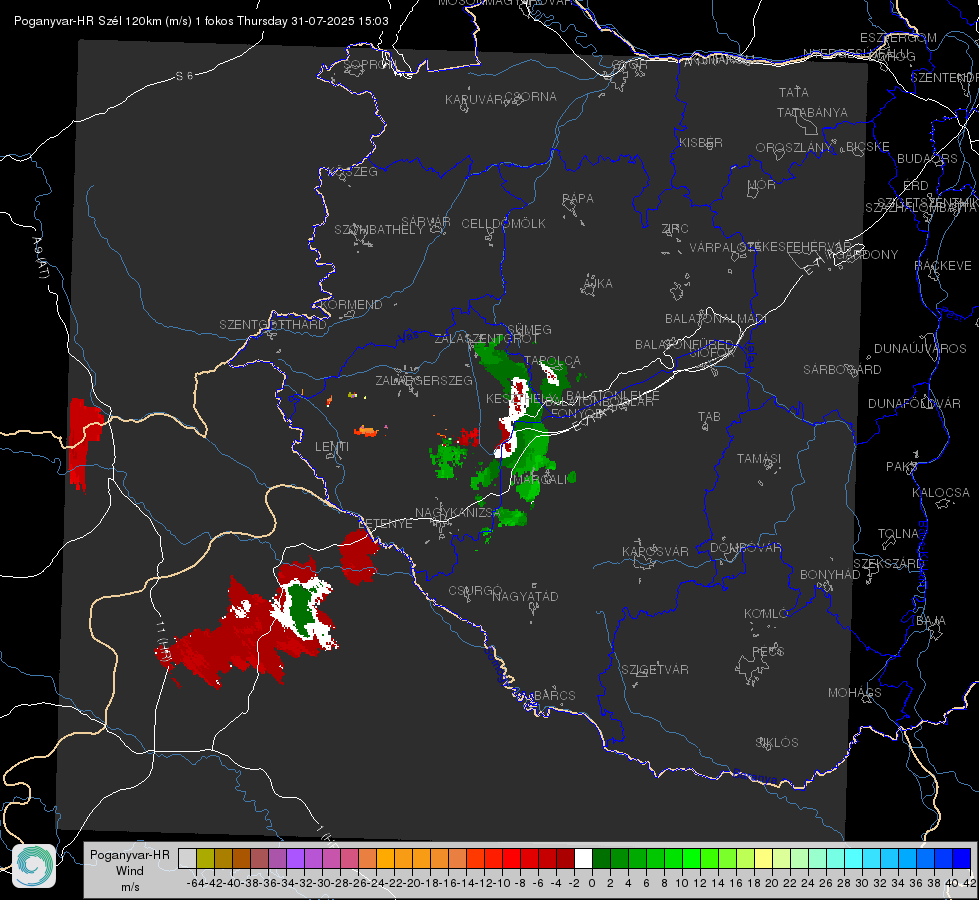Click the ZIRC town label
Screen dimensions: 979x900
[x=675, y=229]
